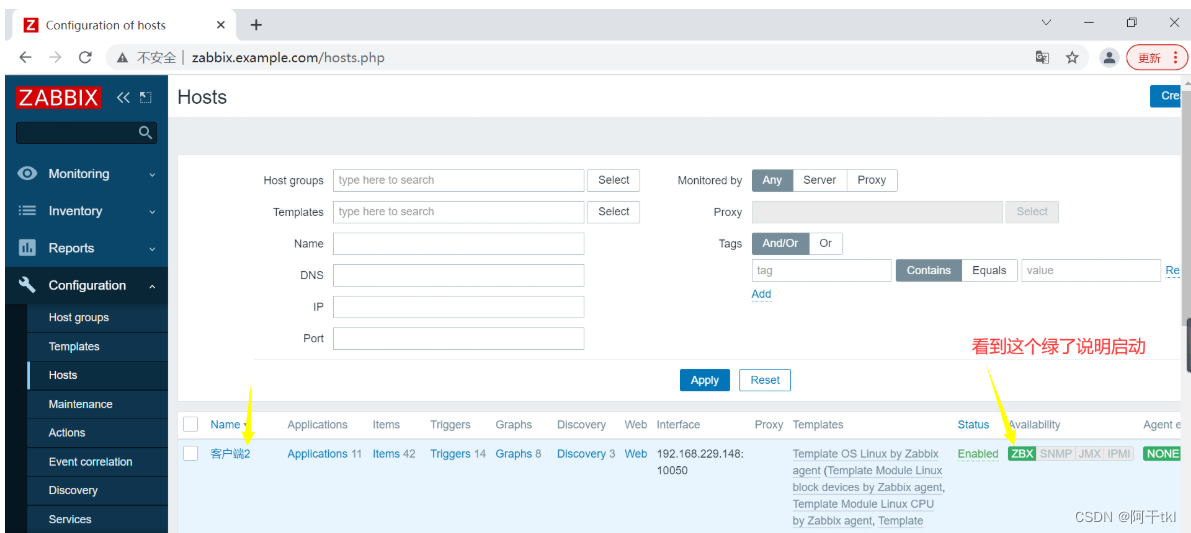This screenshot has width=1191, height=533.
Task: Click the Inventory list icon
Action: (x=27, y=211)
